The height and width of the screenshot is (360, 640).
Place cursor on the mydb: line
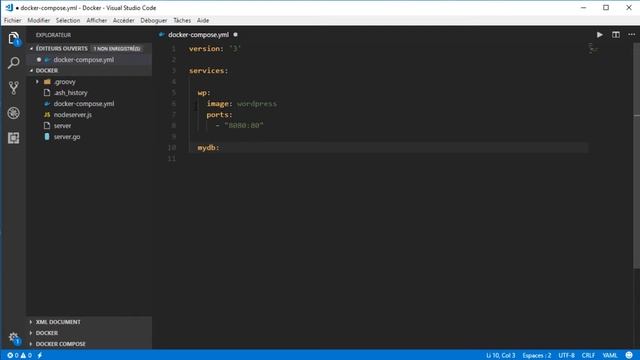[x=208, y=148]
